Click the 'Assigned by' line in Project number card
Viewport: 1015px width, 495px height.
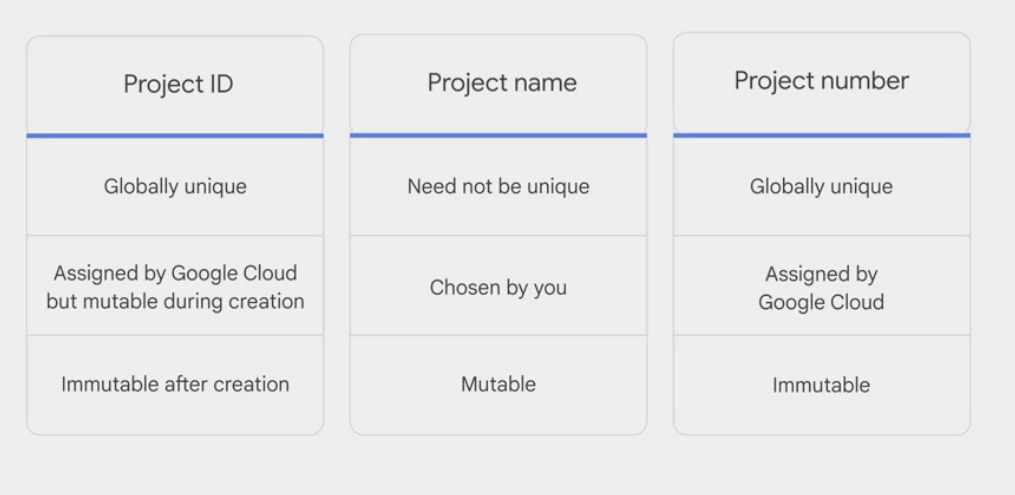[x=821, y=274]
